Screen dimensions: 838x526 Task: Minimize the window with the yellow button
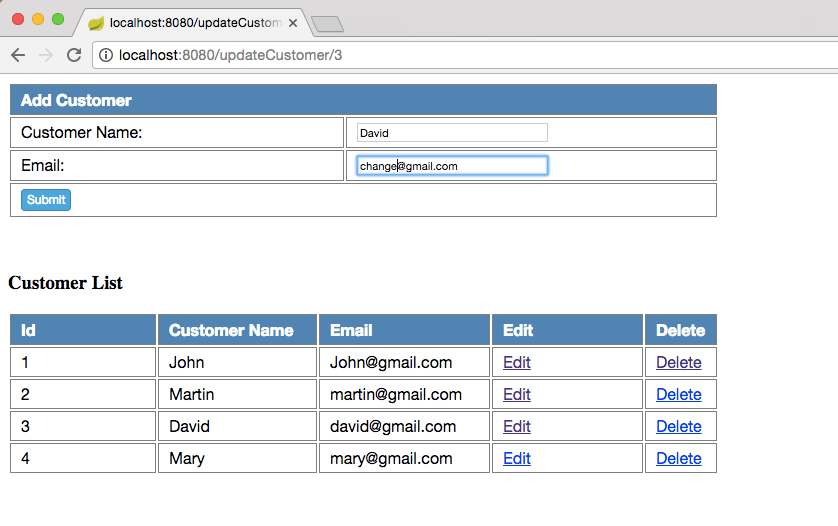coord(38,19)
